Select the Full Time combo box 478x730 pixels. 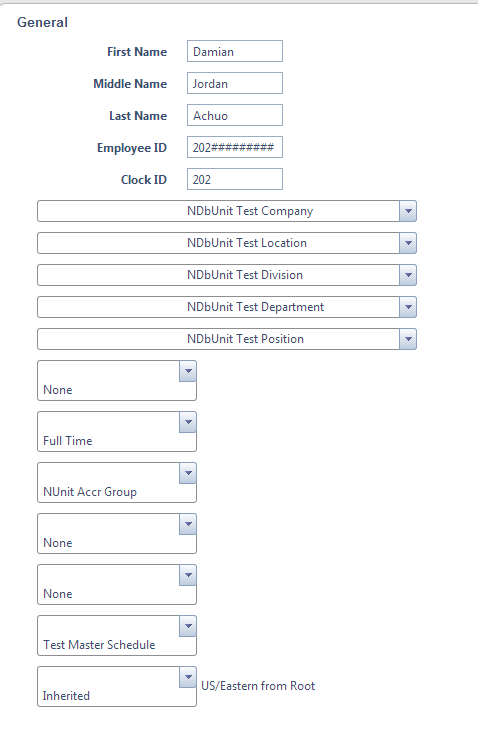click(117, 432)
